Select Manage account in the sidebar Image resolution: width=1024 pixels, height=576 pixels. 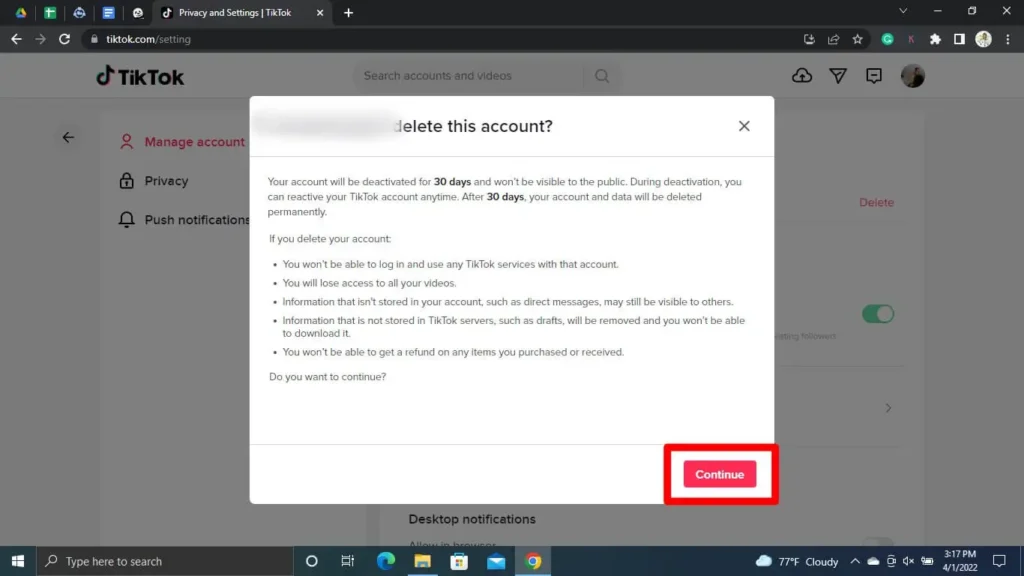click(x=182, y=142)
